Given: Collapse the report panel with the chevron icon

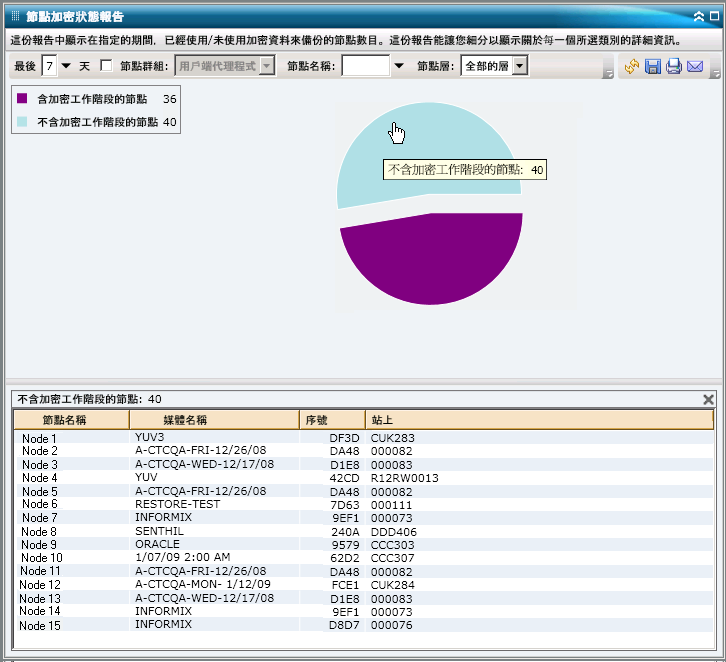Looking at the screenshot, I should pos(699,16).
